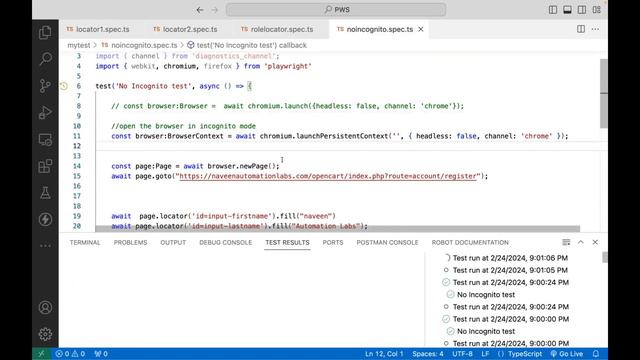640x360 pixels.
Task: Go forward with the right arrow
Action: (215, 10)
